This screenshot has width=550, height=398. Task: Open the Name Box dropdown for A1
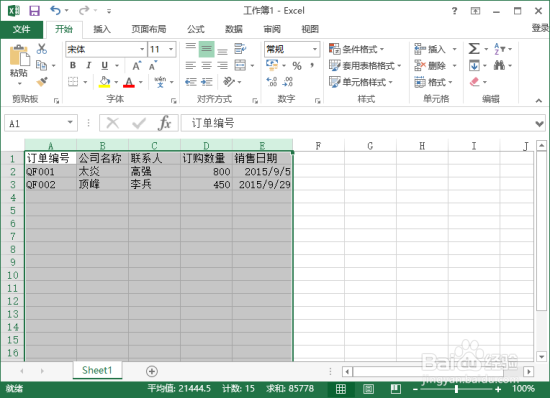coord(70,123)
